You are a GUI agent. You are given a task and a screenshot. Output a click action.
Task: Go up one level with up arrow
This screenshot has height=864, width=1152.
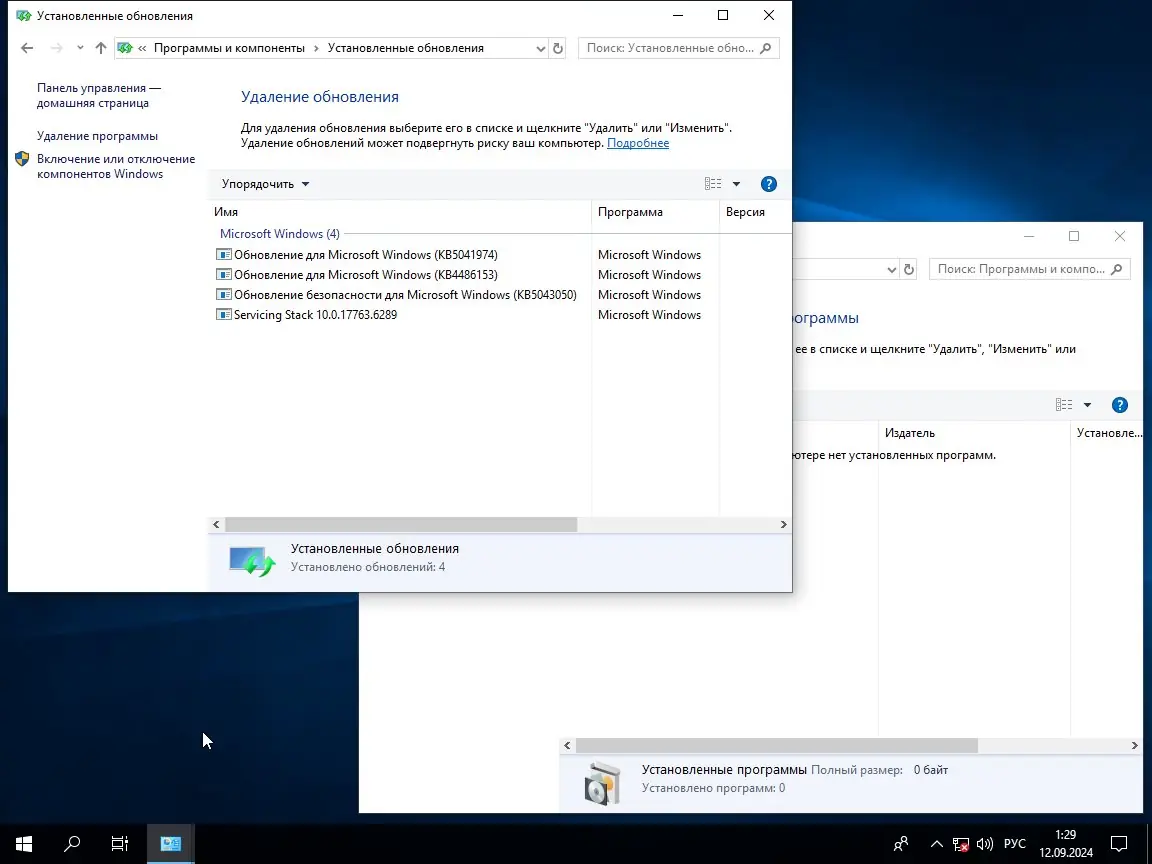click(101, 48)
